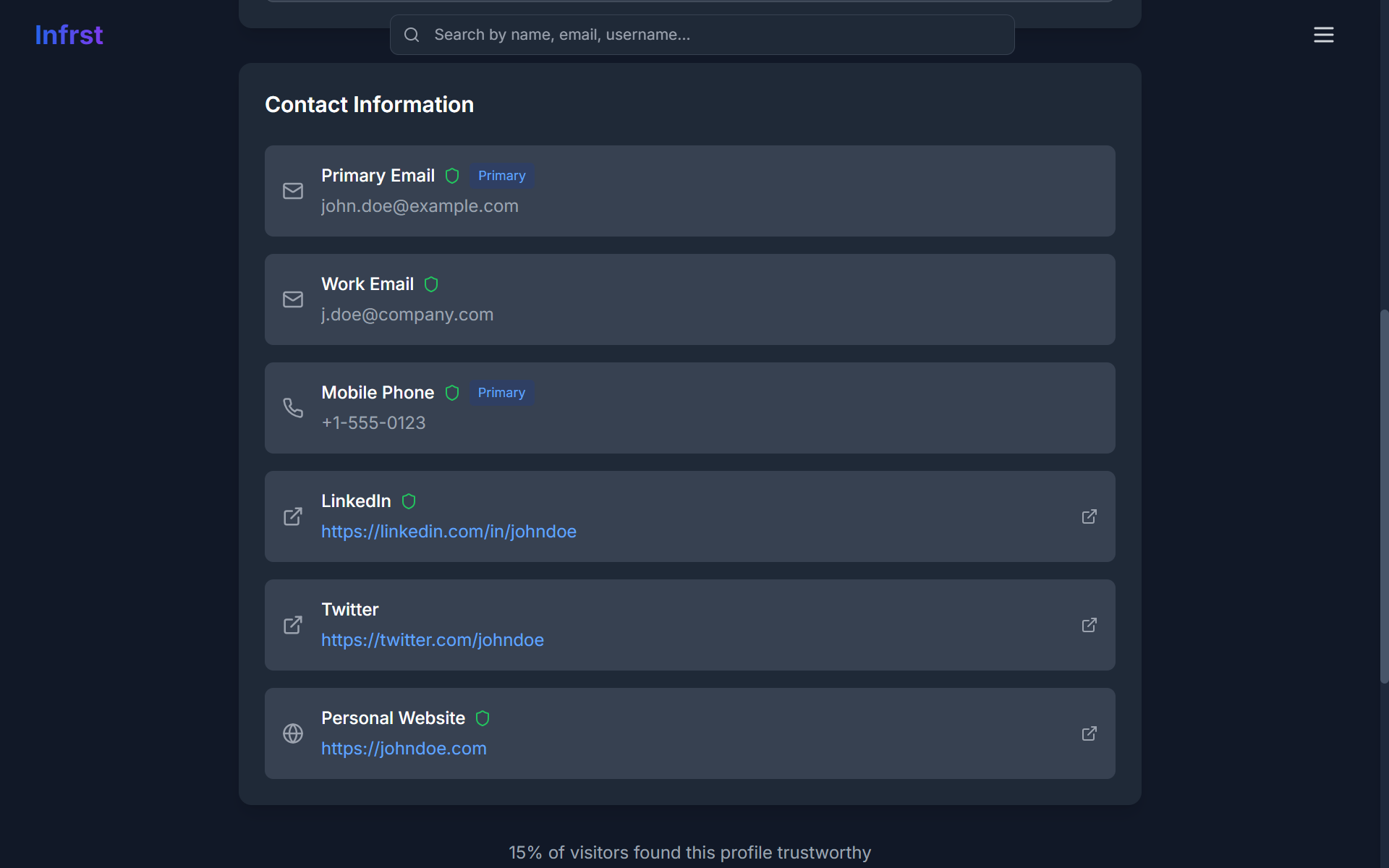Click the Mobile Phone handset icon
The height and width of the screenshot is (868, 1389).
[293, 408]
